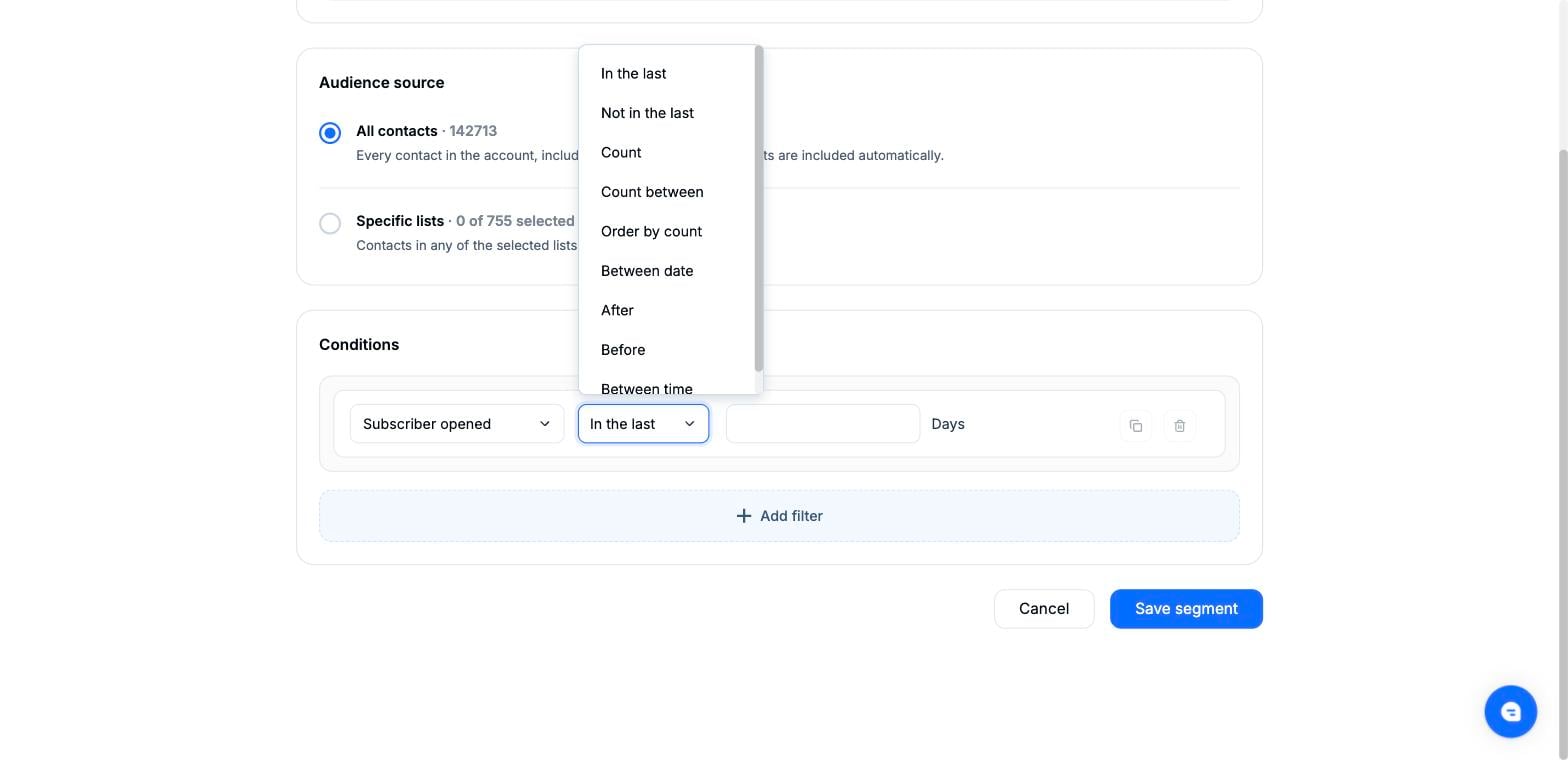Screen dimensions: 1568x760
Task: Click the 142713 contact count
Action: coord(473,131)
